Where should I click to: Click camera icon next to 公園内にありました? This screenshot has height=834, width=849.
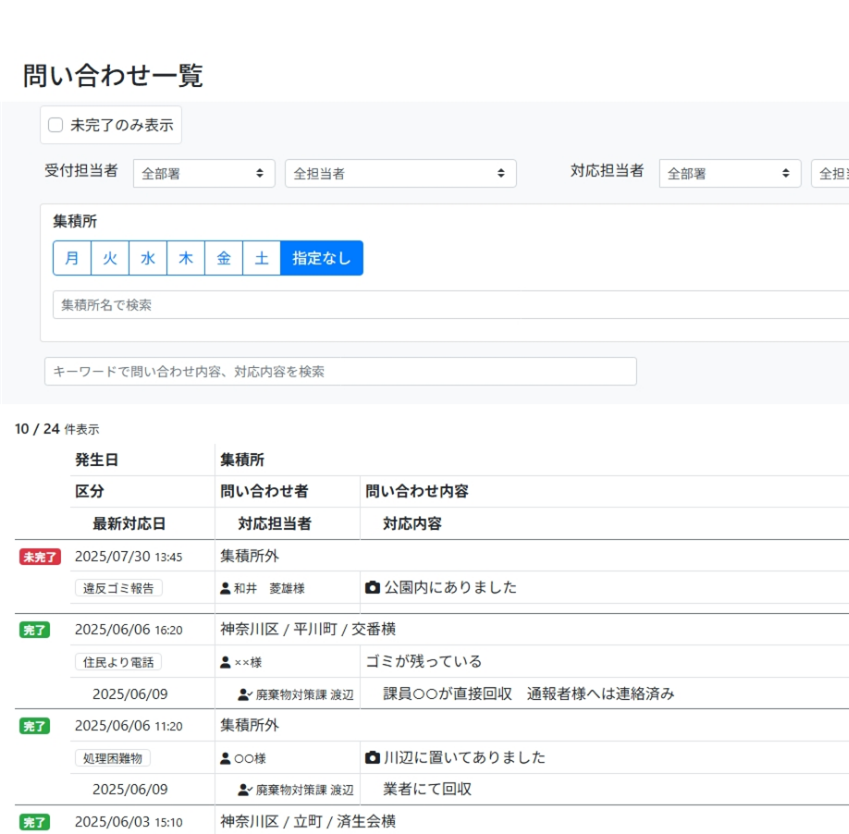tap(372, 588)
